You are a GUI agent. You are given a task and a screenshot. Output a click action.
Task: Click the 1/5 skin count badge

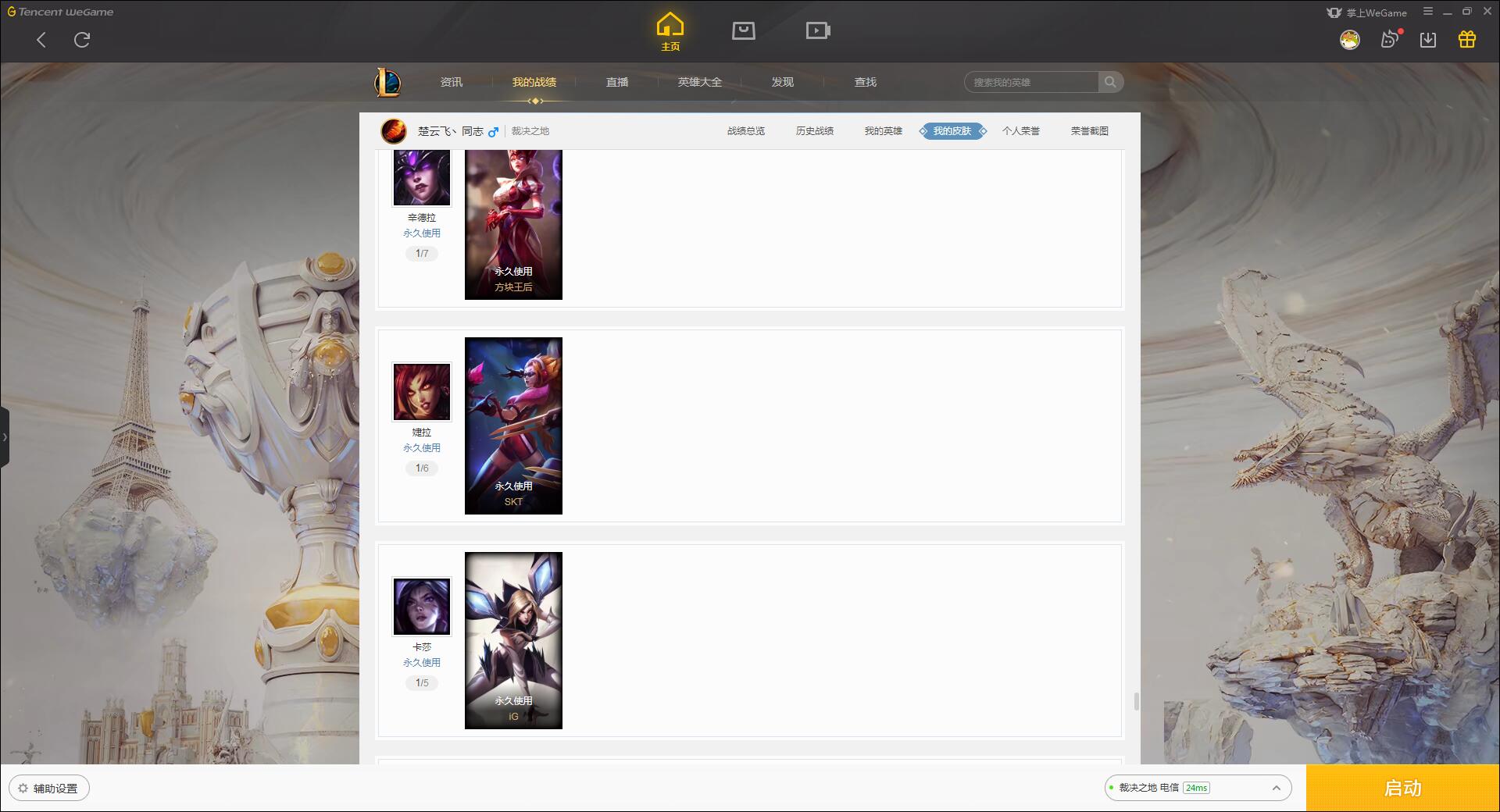tap(422, 683)
